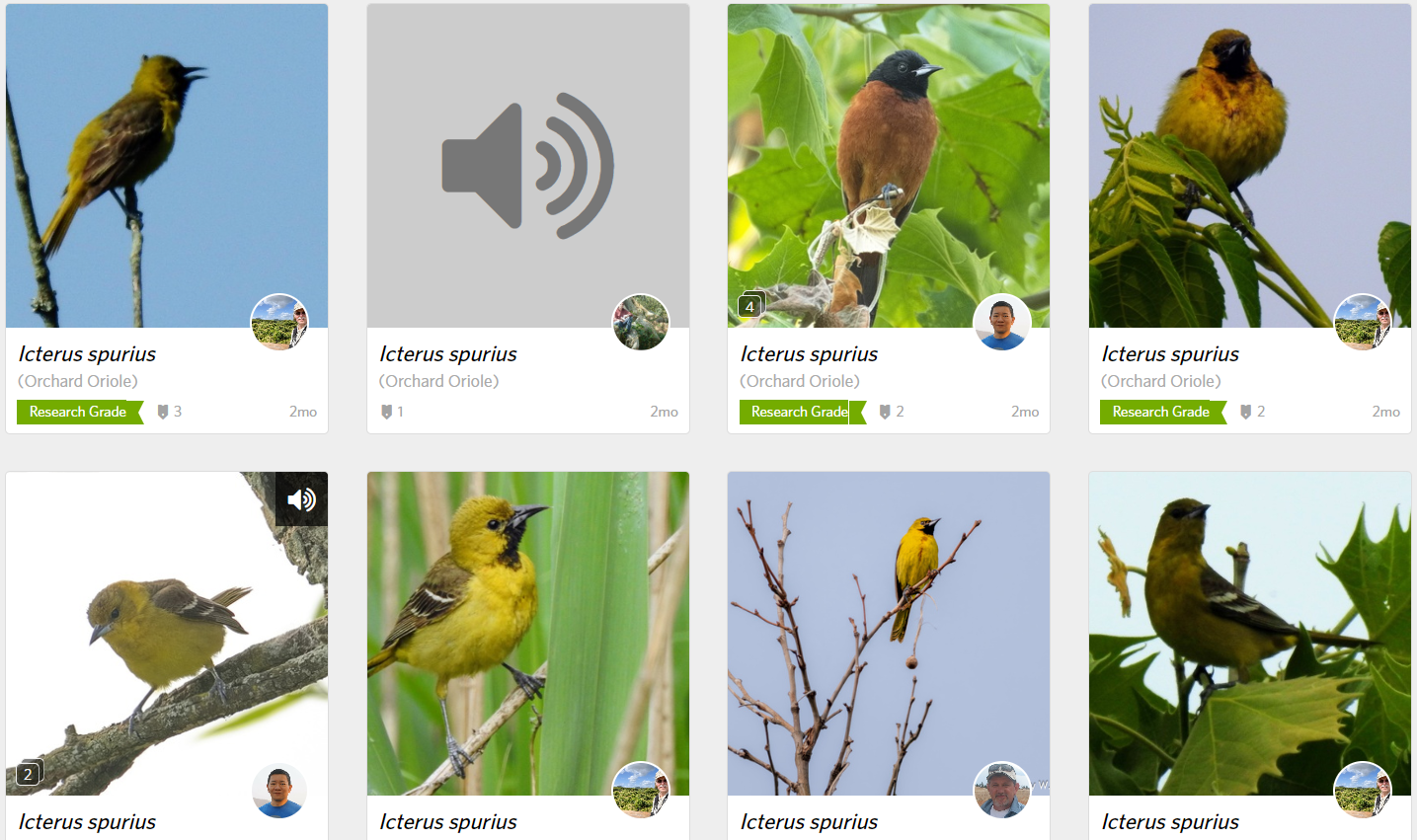Image resolution: width=1417 pixels, height=840 pixels.
Task: Open oriole on bare branches photo
Action: 889,634
